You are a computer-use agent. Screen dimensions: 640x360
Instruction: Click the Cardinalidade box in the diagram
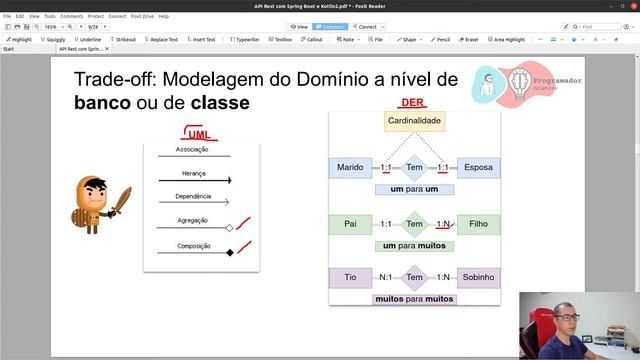coord(414,121)
